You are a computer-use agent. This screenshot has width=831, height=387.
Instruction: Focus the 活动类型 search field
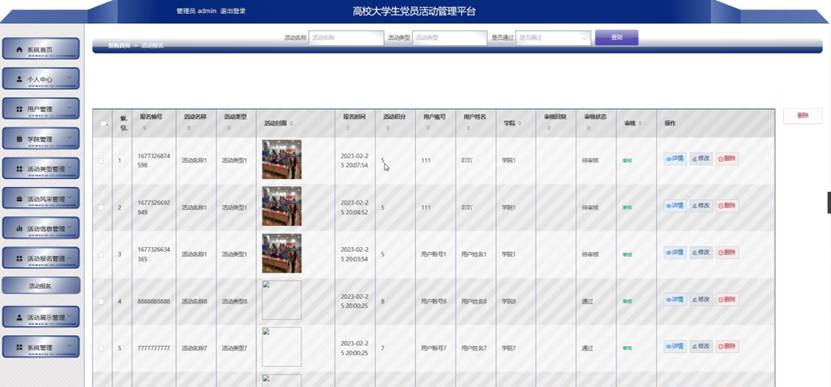click(449, 38)
